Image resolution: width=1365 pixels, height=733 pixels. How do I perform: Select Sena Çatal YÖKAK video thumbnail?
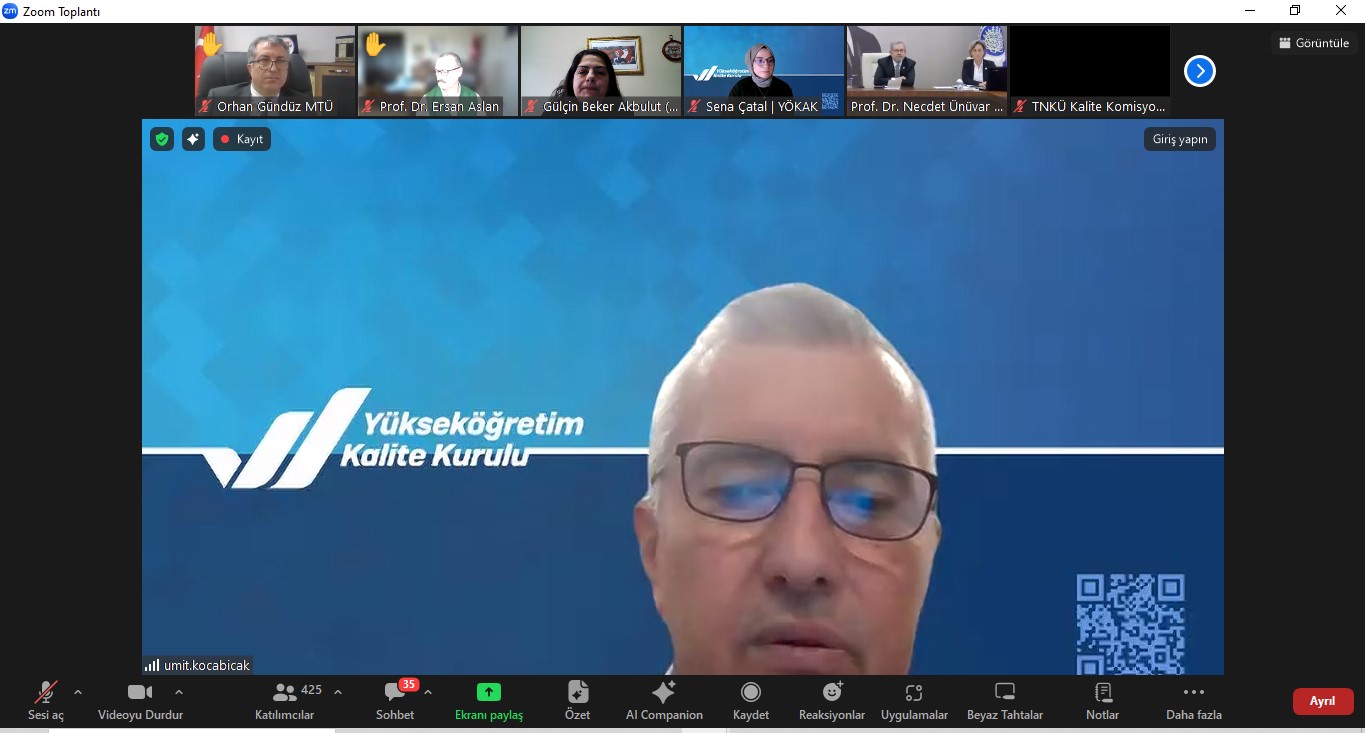click(x=764, y=70)
